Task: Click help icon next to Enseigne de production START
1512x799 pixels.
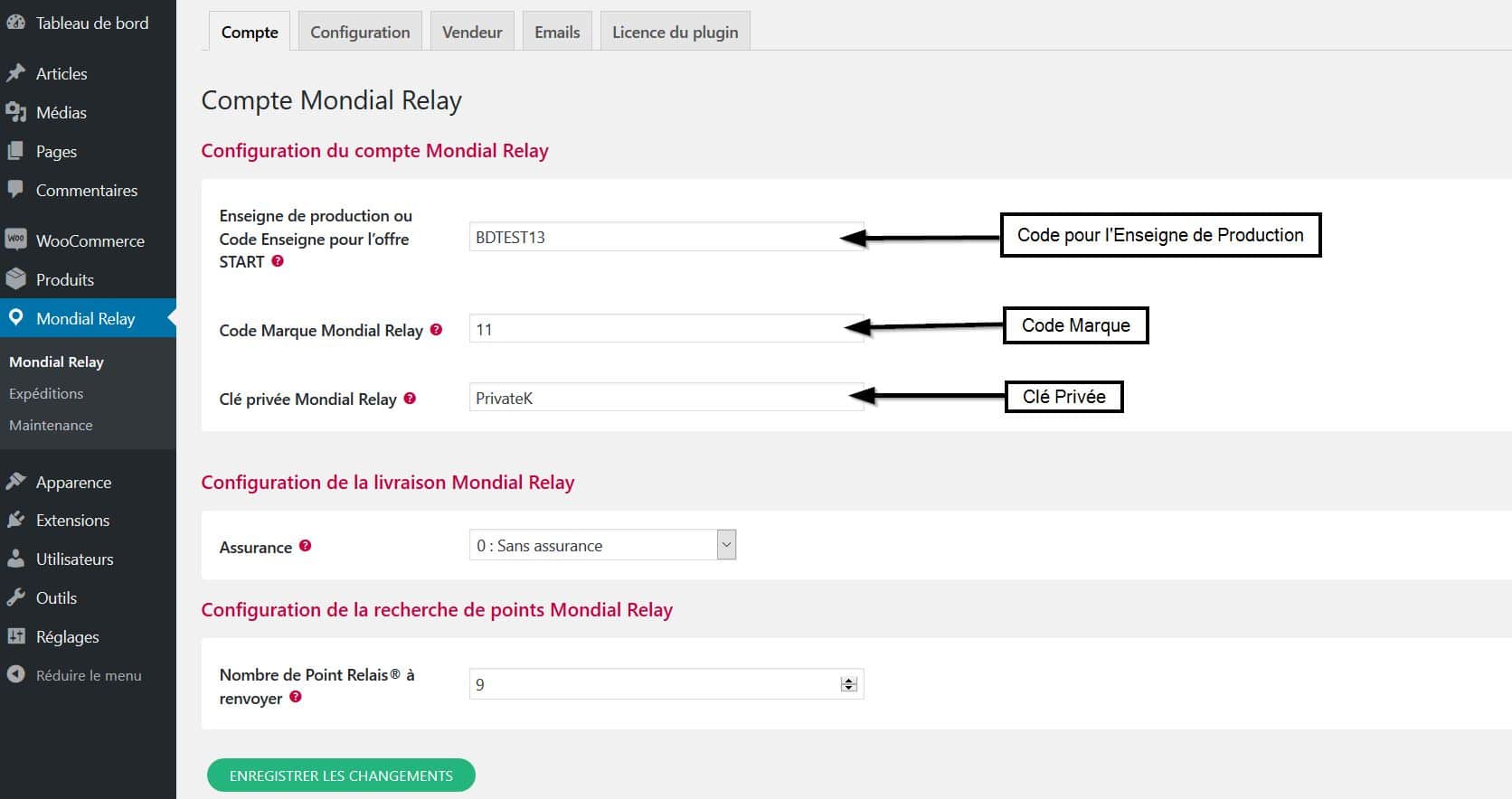Action: pos(278,261)
